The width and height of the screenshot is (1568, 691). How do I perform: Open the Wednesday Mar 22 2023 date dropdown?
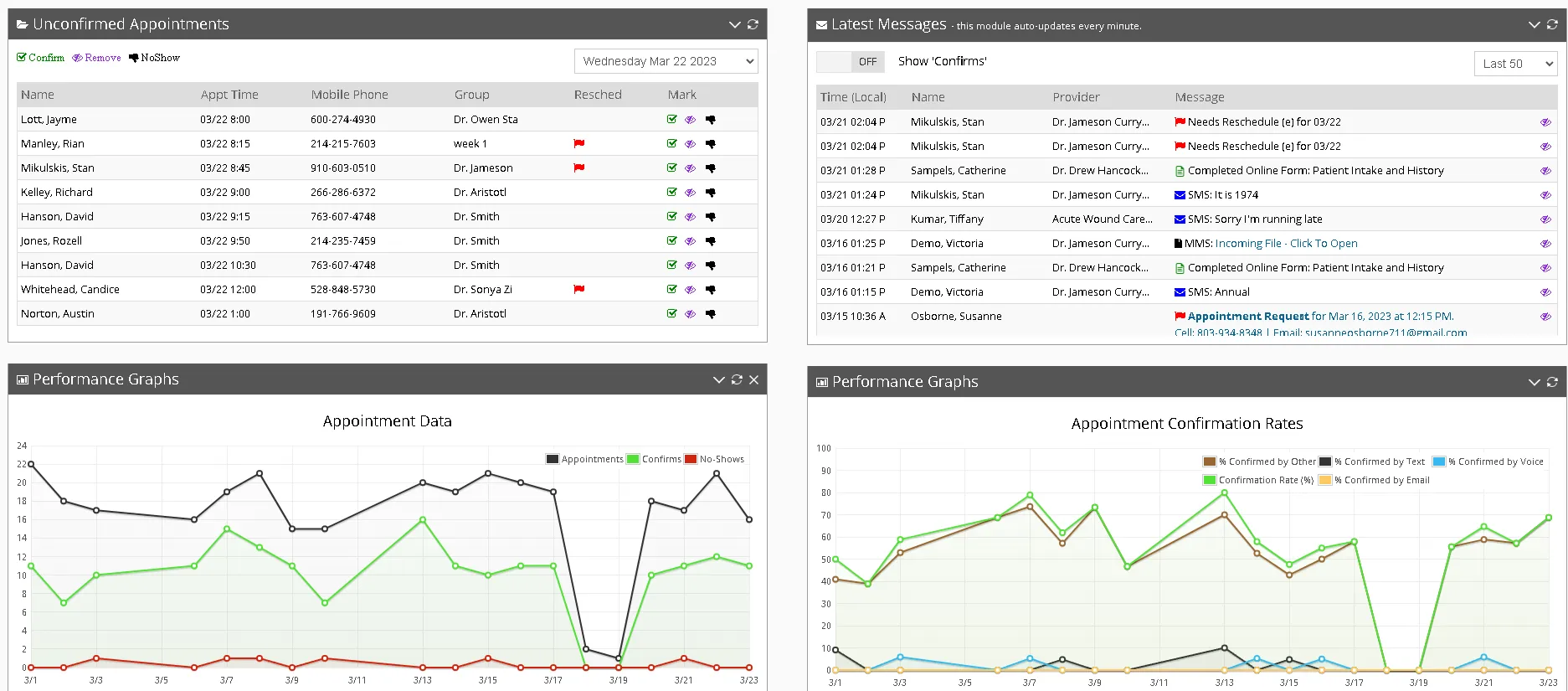click(666, 61)
